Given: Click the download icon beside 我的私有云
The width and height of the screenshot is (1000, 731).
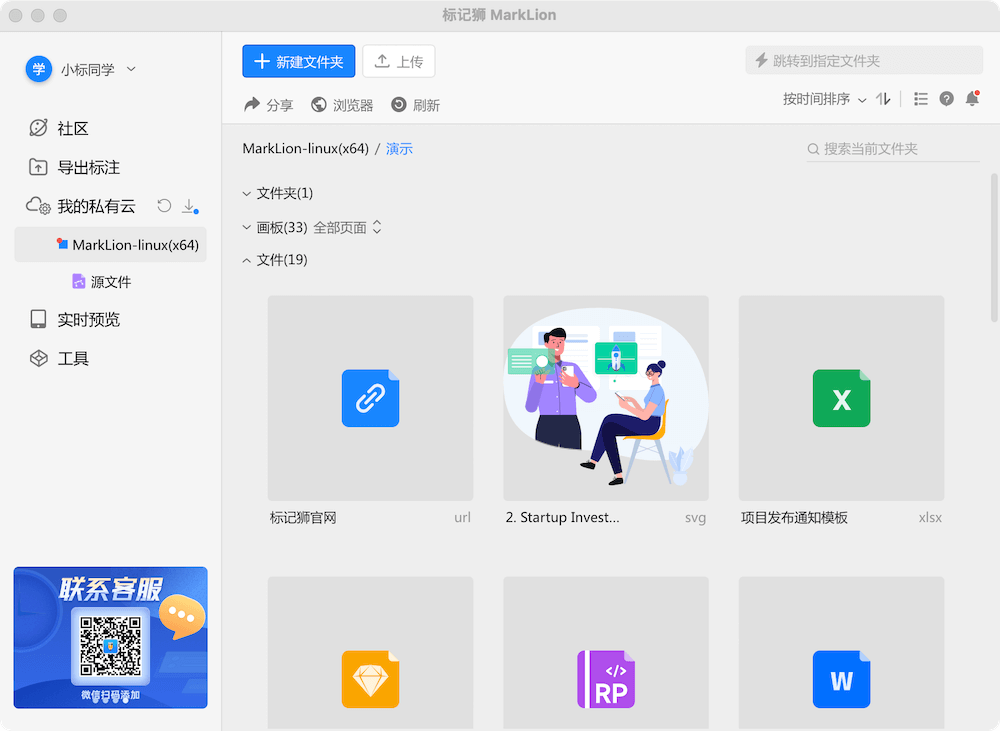Looking at the screenshot, I should pos(189,206).
